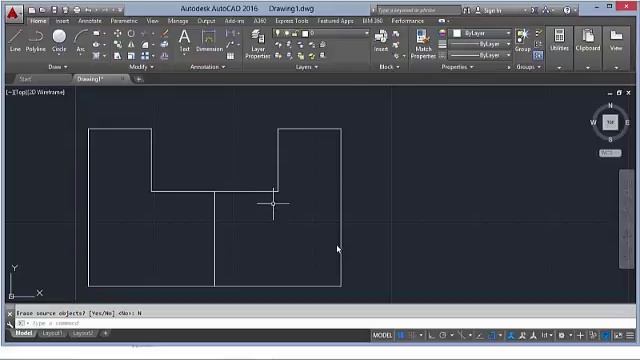Click the Move tool in Modify panel
The height and width of the screenshot is (360, 640).
point(118,33)
